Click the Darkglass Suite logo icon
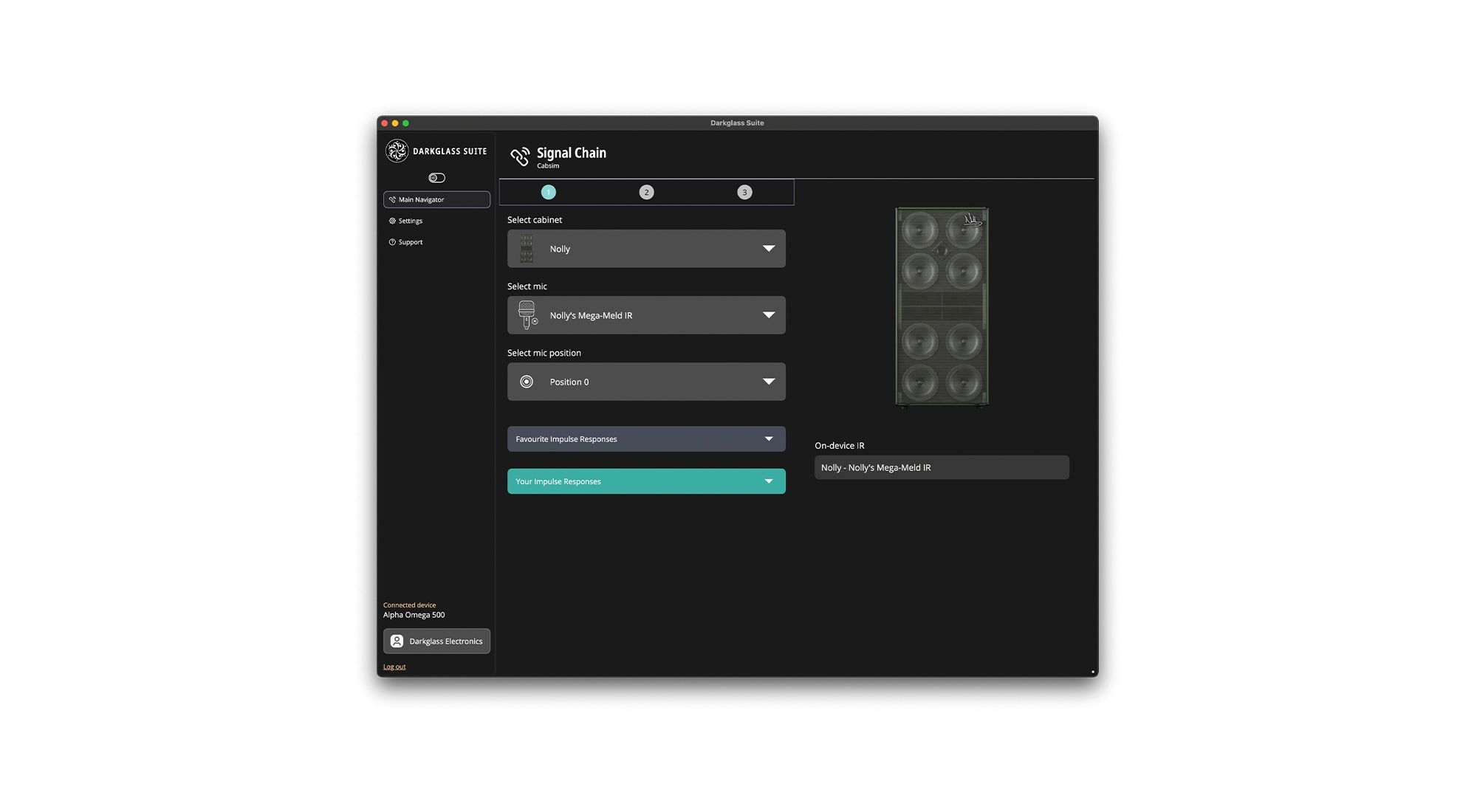Screen dimensions: 1477x812 pos(397,151)
